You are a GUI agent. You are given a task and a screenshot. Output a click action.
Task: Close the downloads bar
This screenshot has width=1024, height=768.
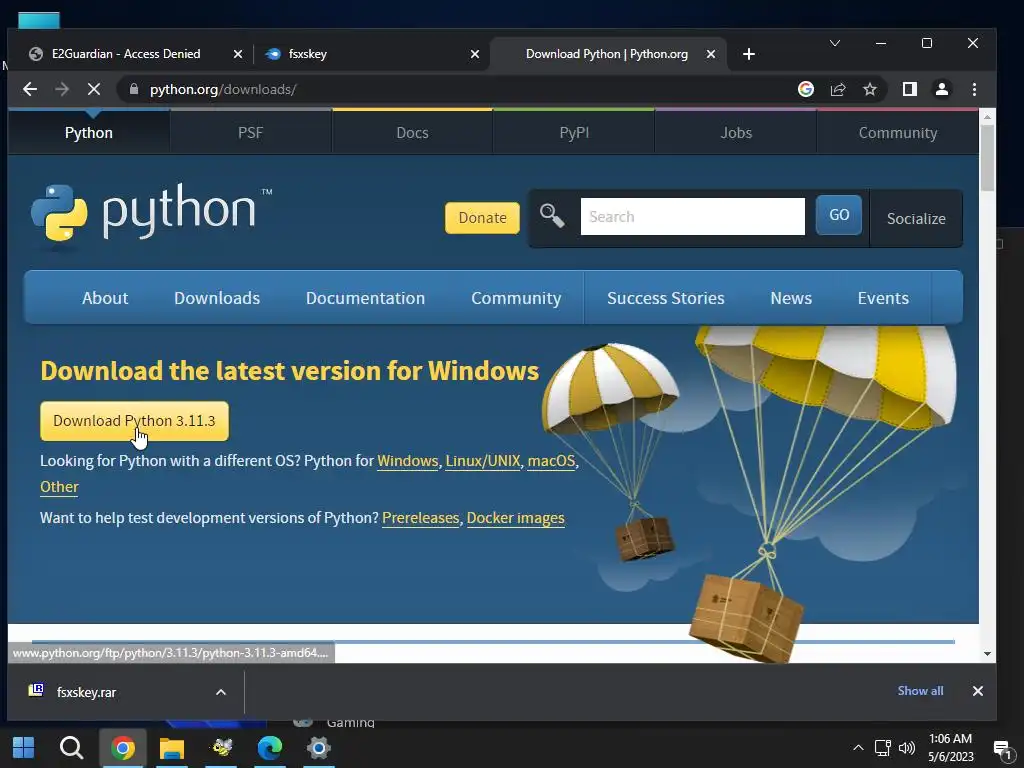point(978,691)
